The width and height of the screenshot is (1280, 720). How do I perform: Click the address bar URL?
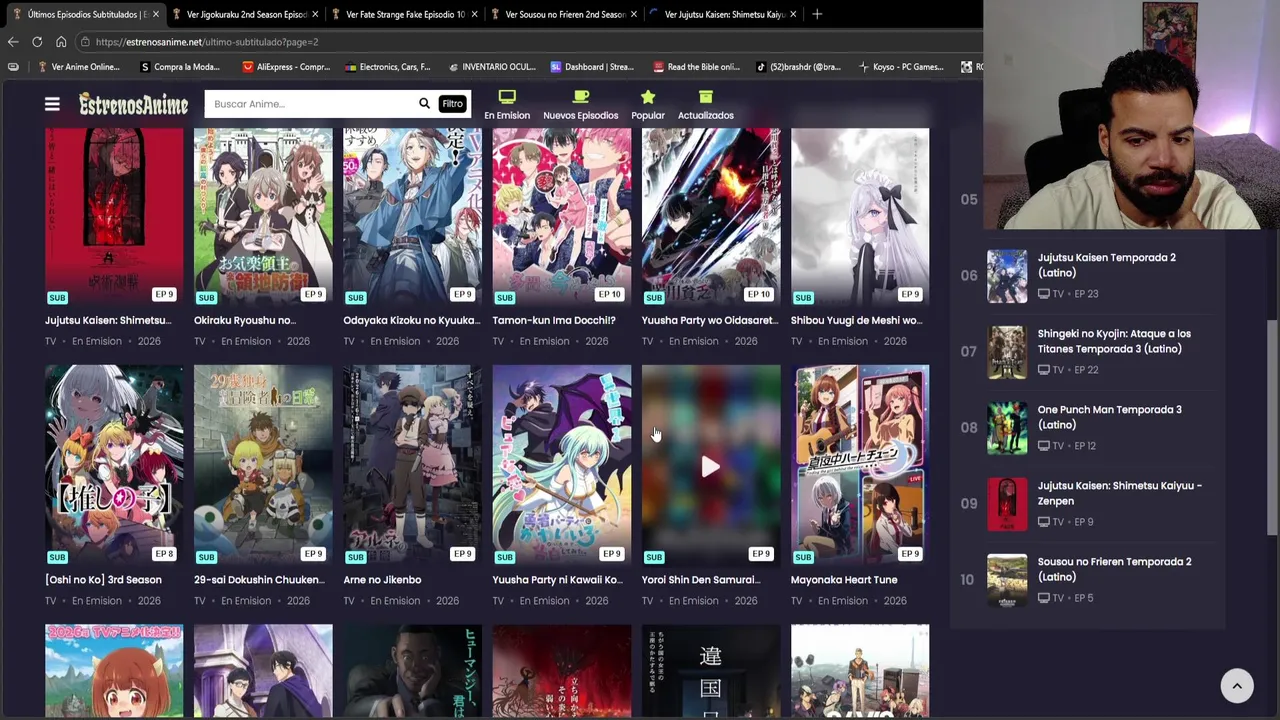click(x=207, y=42)
